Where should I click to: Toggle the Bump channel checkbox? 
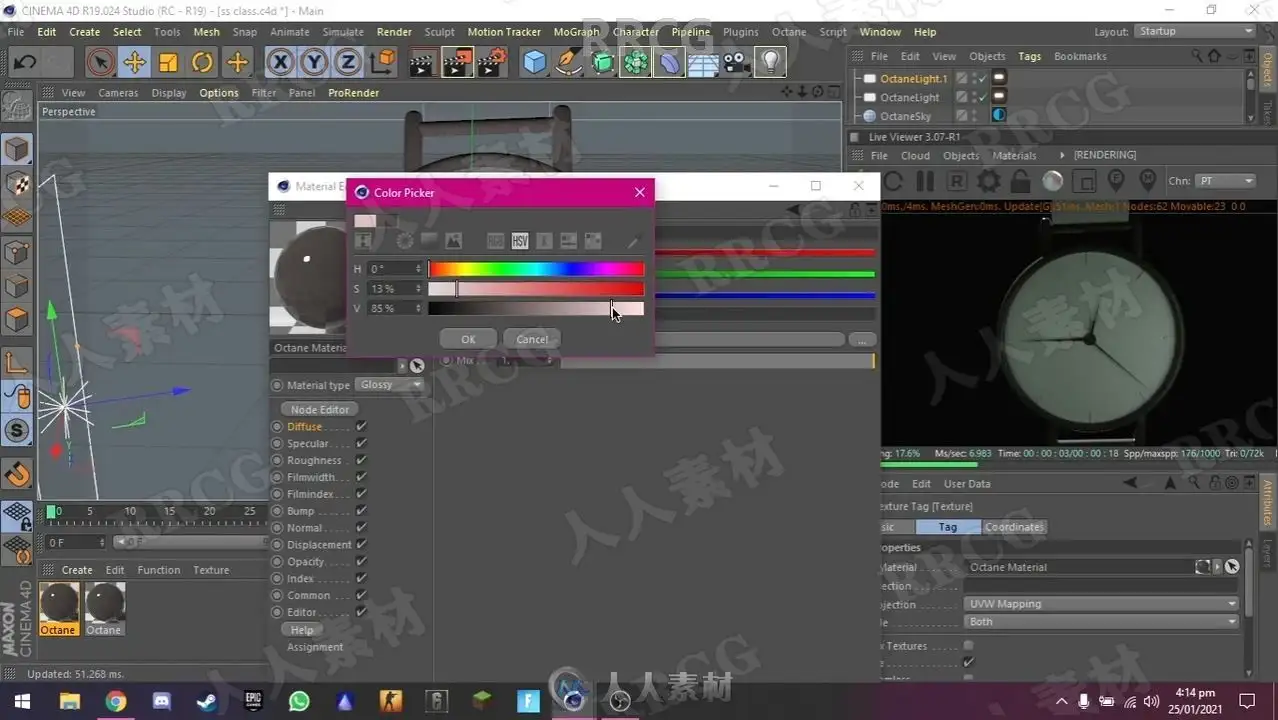tap(361, 511)
